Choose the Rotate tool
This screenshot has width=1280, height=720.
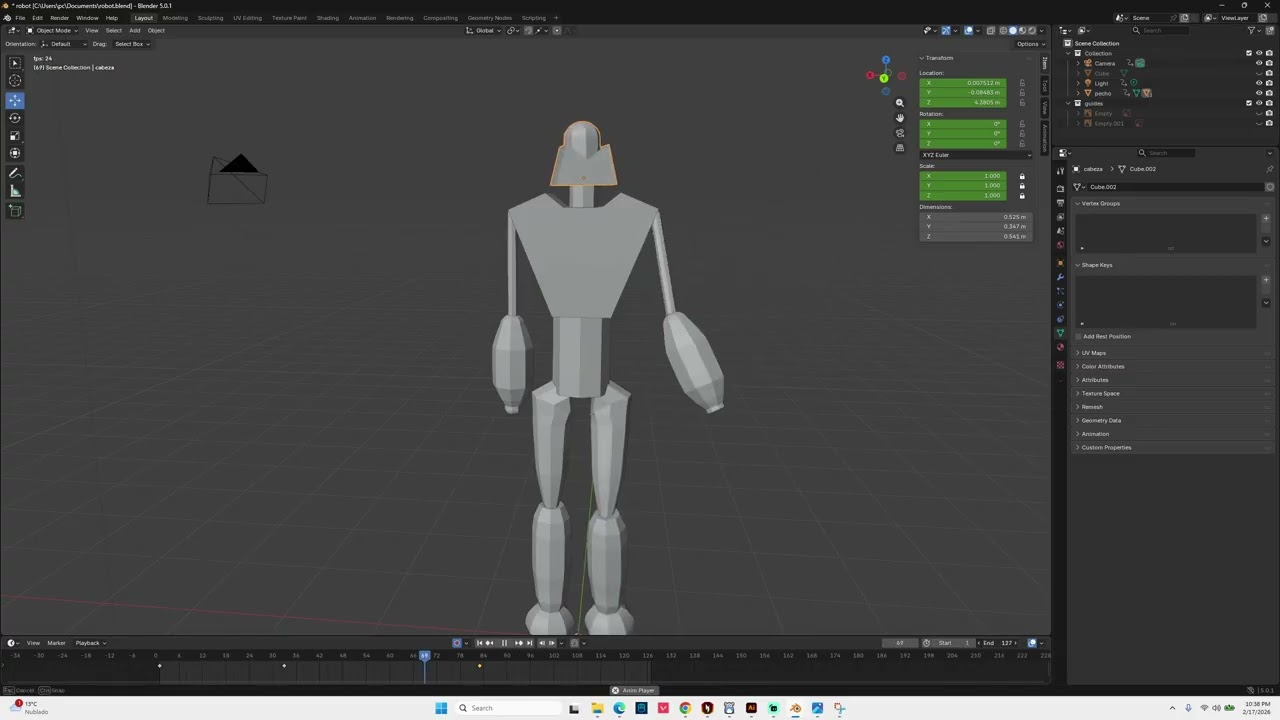click(x=15, y=118)
